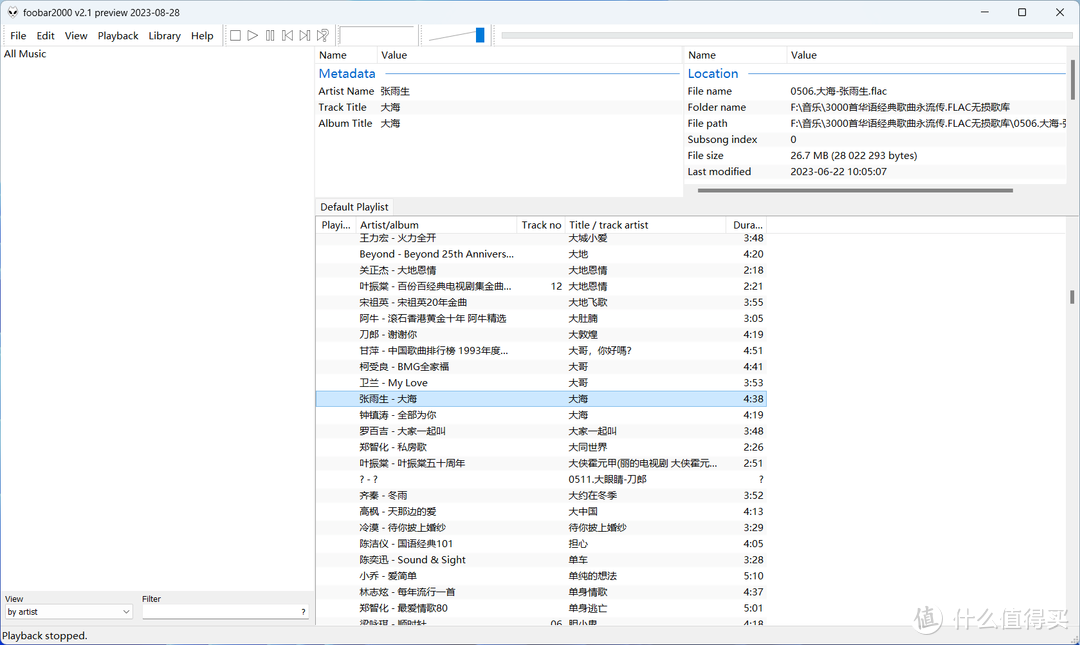Select playlist row 罗百吉 - 大家一起叫

[x=541, y=431]
